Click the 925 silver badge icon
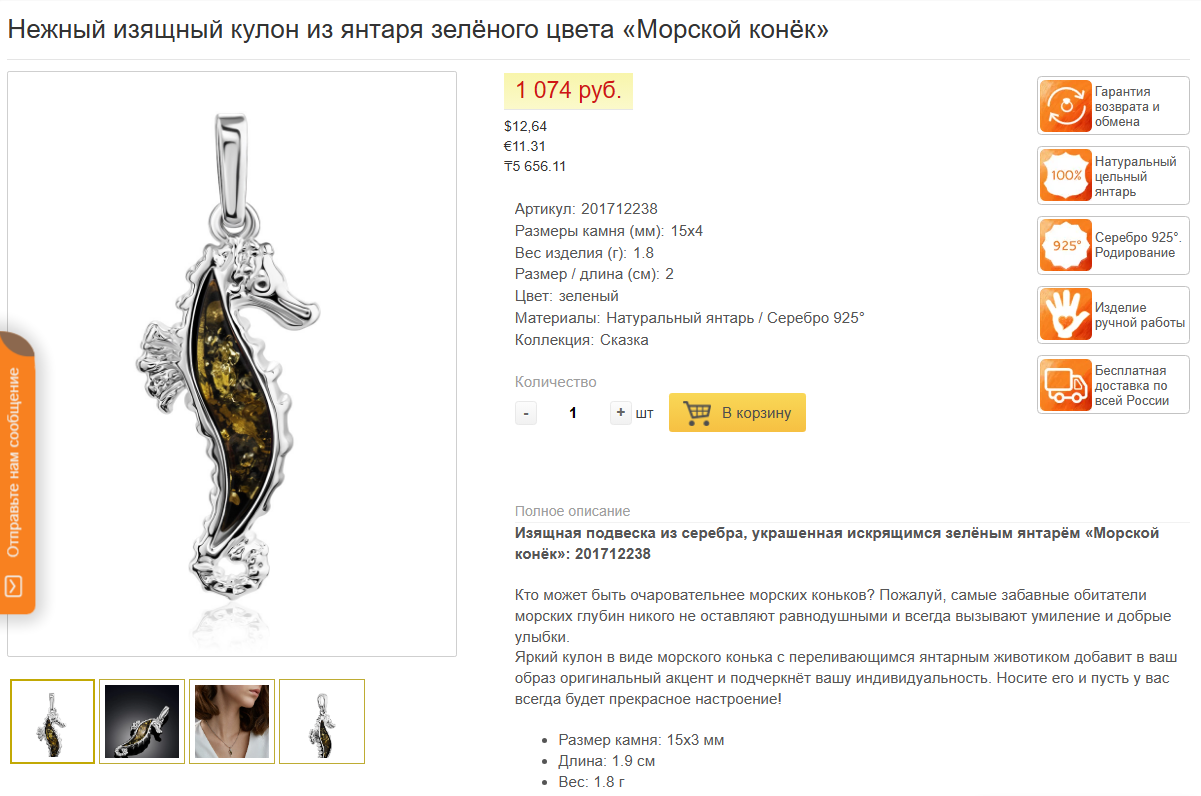The width and height of the screenshot is (1201, 796). click(1066, 245)
